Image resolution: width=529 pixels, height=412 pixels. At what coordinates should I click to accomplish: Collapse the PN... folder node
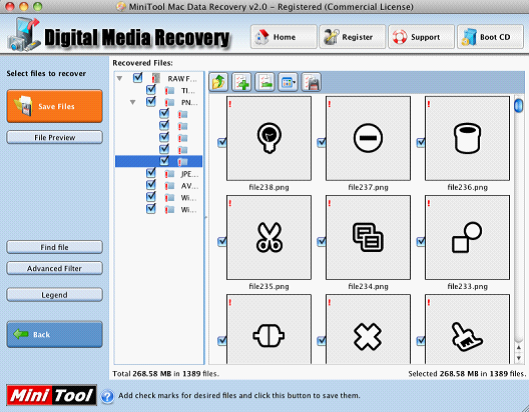133,102
